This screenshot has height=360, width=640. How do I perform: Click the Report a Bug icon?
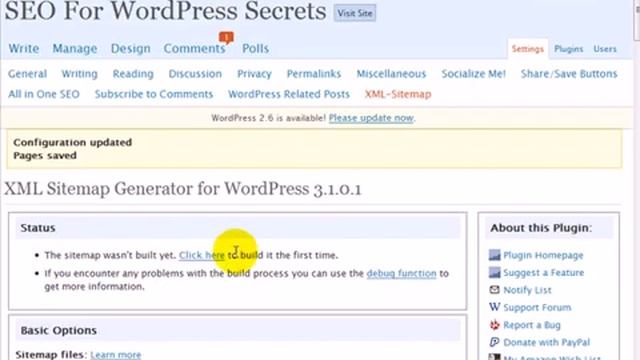pos(494,325)
